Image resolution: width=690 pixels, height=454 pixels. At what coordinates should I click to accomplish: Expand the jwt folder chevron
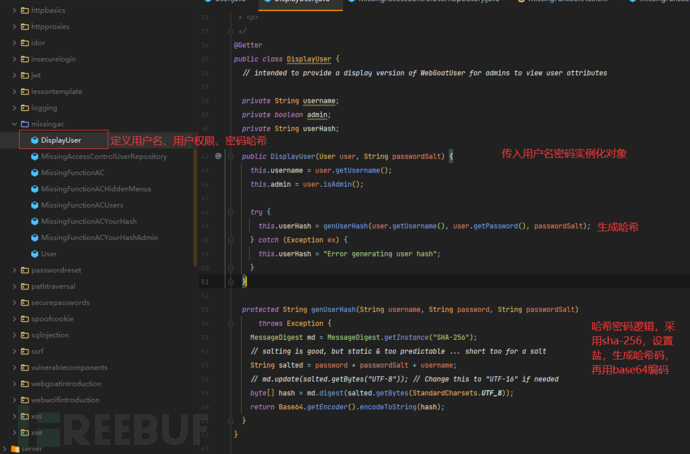pyautogui.click(x=12, y=75)
